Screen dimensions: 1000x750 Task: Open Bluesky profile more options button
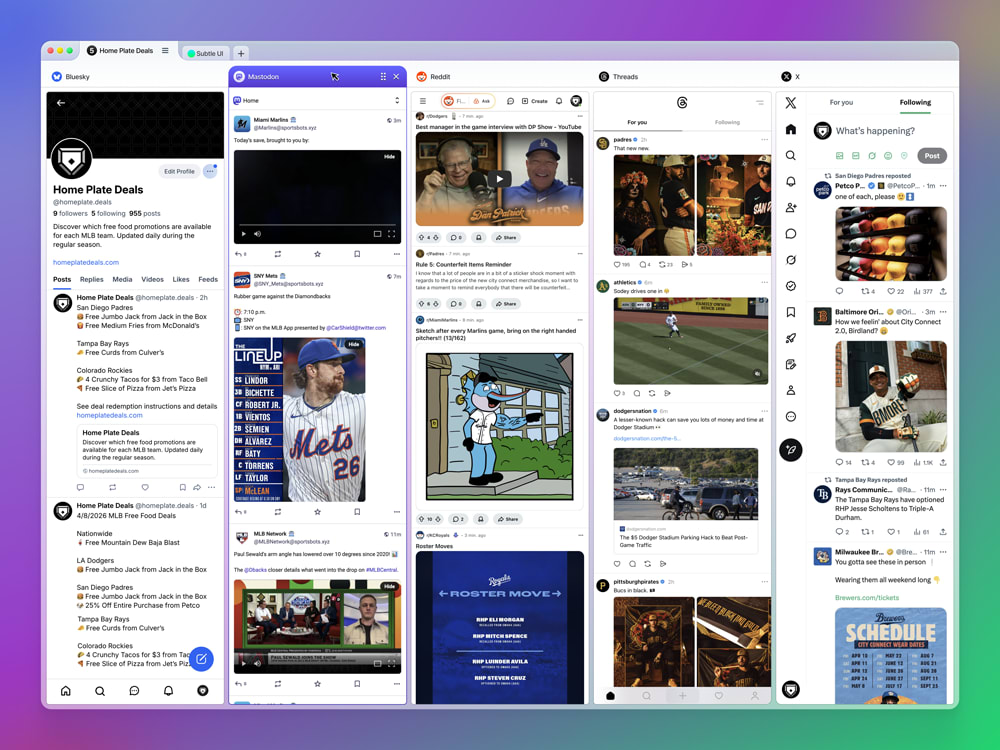point(210,171)
